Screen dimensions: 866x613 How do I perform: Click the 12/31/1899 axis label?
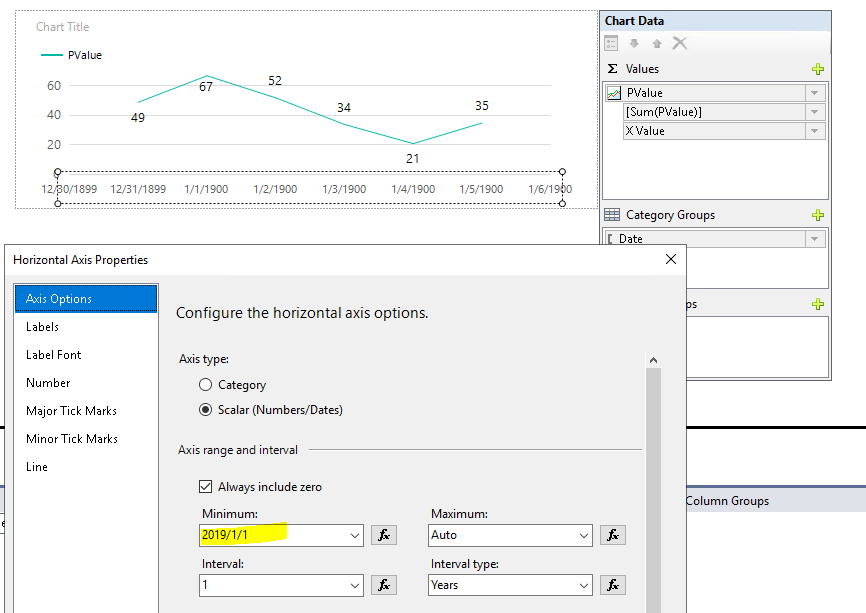[x=138, y=189]
